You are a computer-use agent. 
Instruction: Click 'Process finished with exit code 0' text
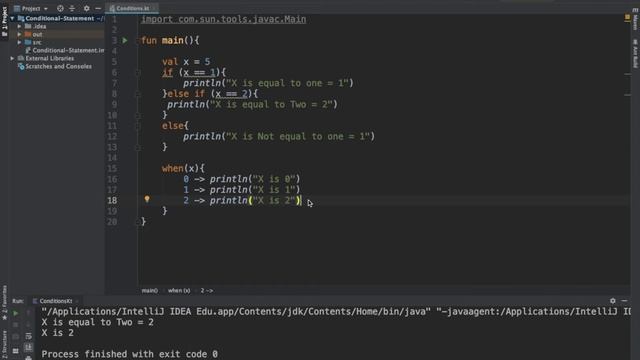[129, 354]
